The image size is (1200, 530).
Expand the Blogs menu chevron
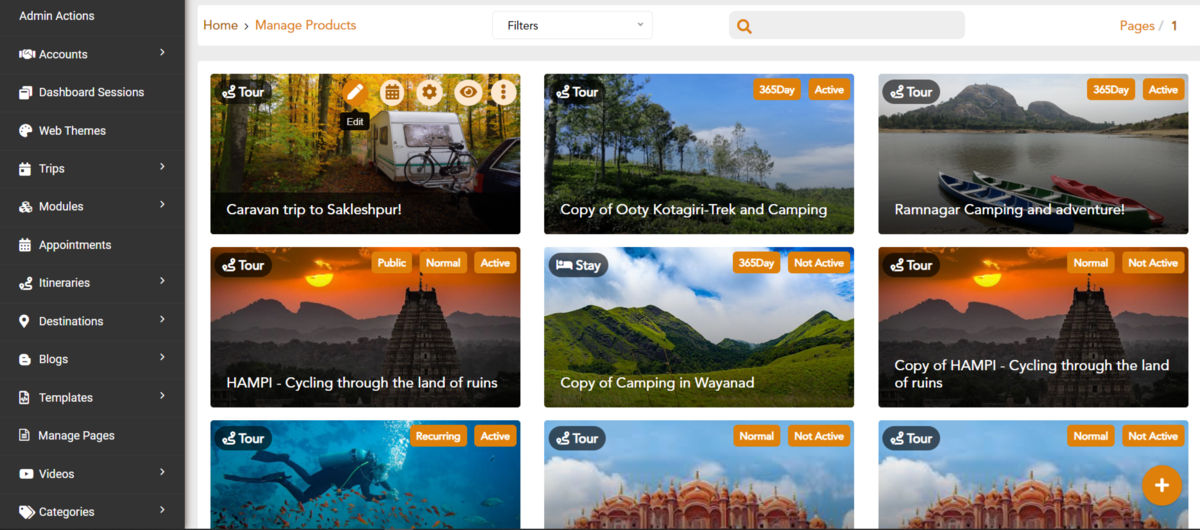[x=162, y=357]
